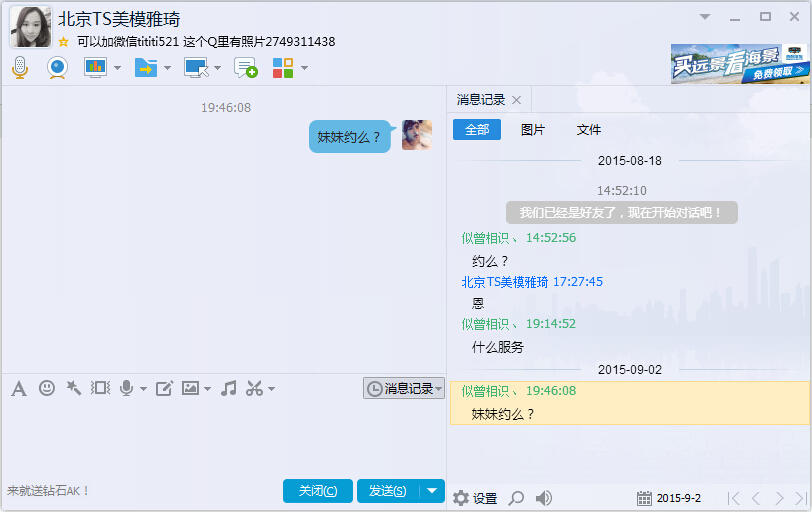
Task: Click the screenshot scissors icon
Action: pos(254,388)
